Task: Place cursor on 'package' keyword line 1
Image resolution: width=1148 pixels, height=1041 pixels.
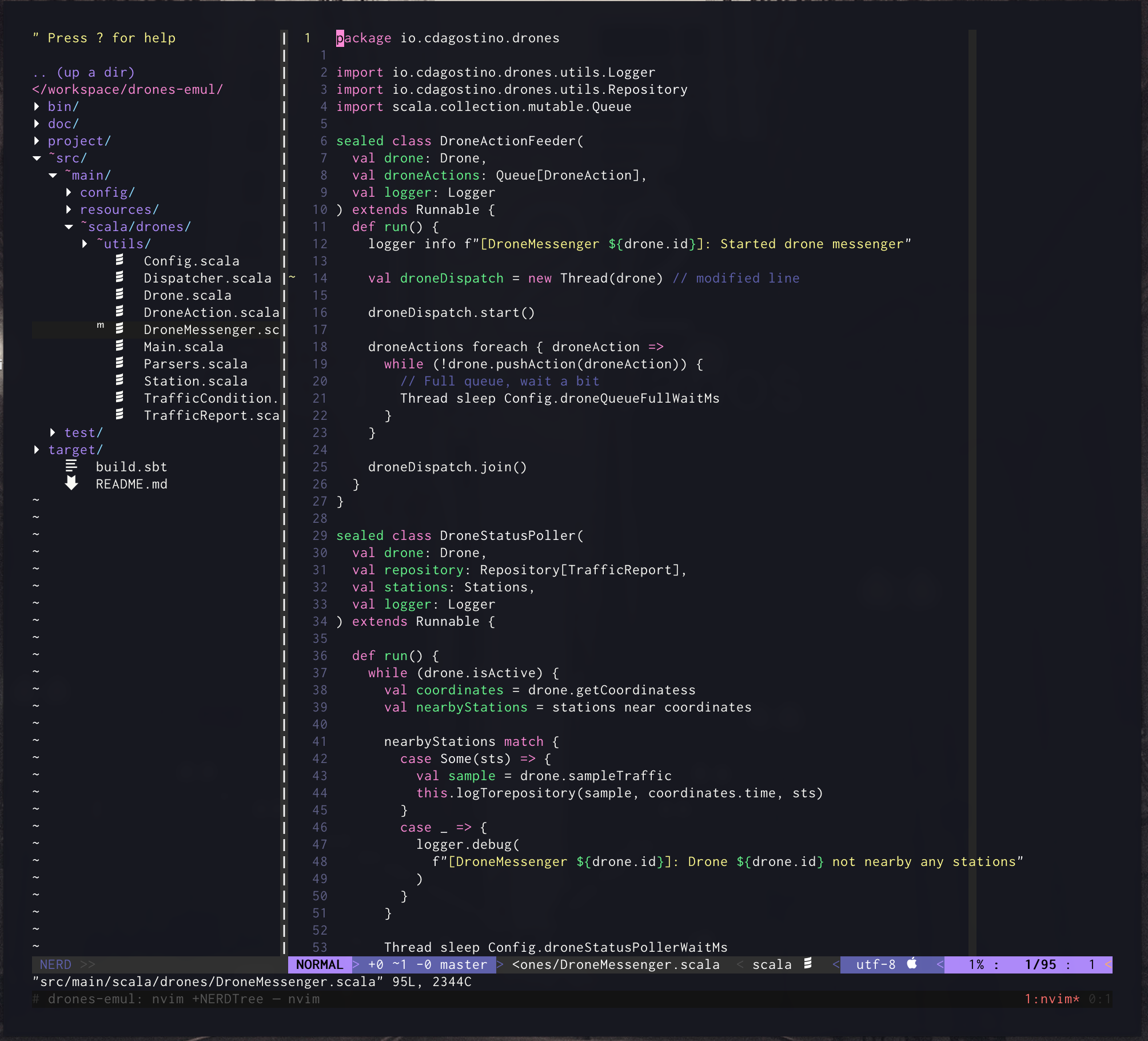Action: [364, 38]
